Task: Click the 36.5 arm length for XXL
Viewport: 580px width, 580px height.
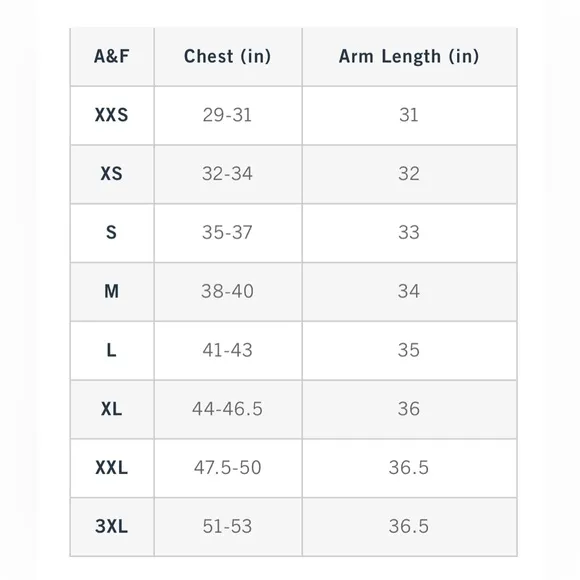Action: click(x=409, y=468)
